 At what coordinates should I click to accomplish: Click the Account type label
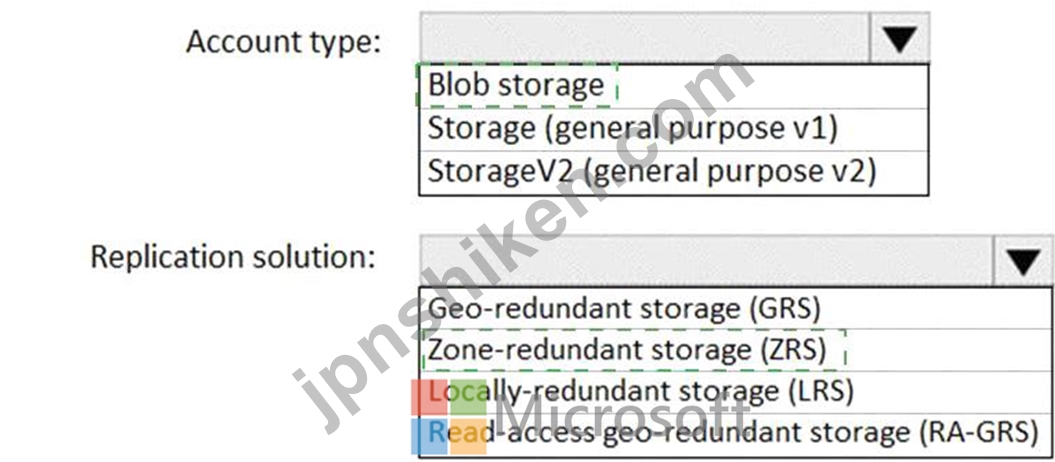tap(283, 42)
